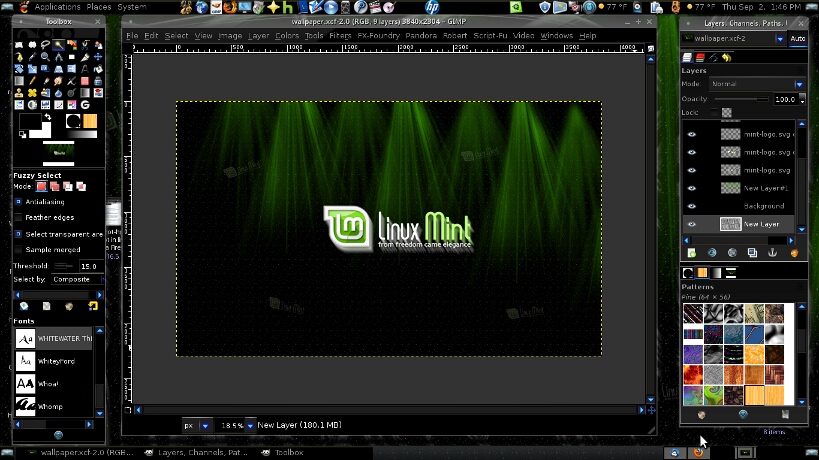Toggle Antialiasing checkbox
The width and height of the screenshot is (819, 460).
[18, 202]
